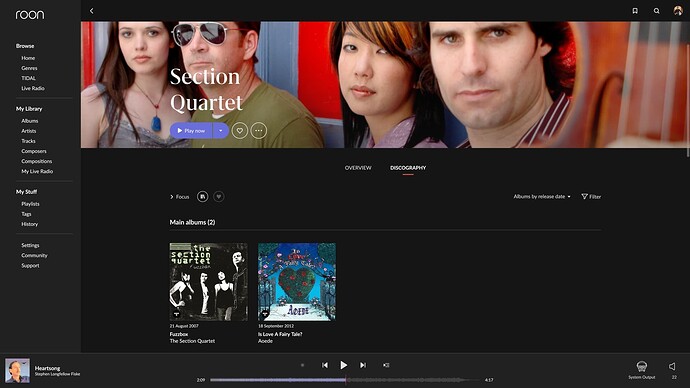Image resolution: width=690 pixels, height=388 pixels.
Task: Open search with the magnifier icon
Action: pos(657,11)
